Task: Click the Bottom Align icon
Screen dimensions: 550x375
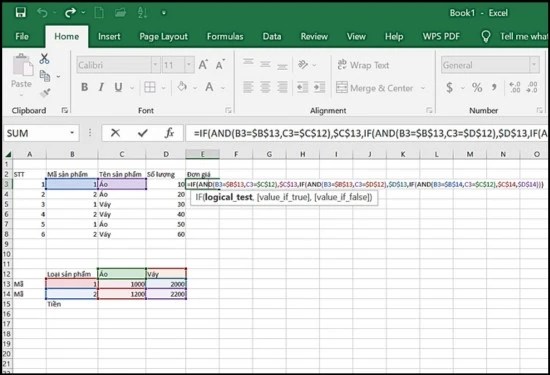Action: pos(282,66)
